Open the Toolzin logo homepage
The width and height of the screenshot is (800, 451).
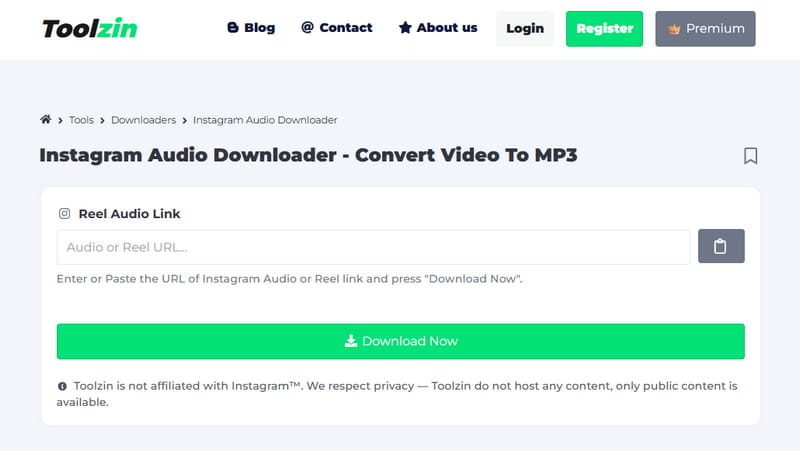coord(90,29)
